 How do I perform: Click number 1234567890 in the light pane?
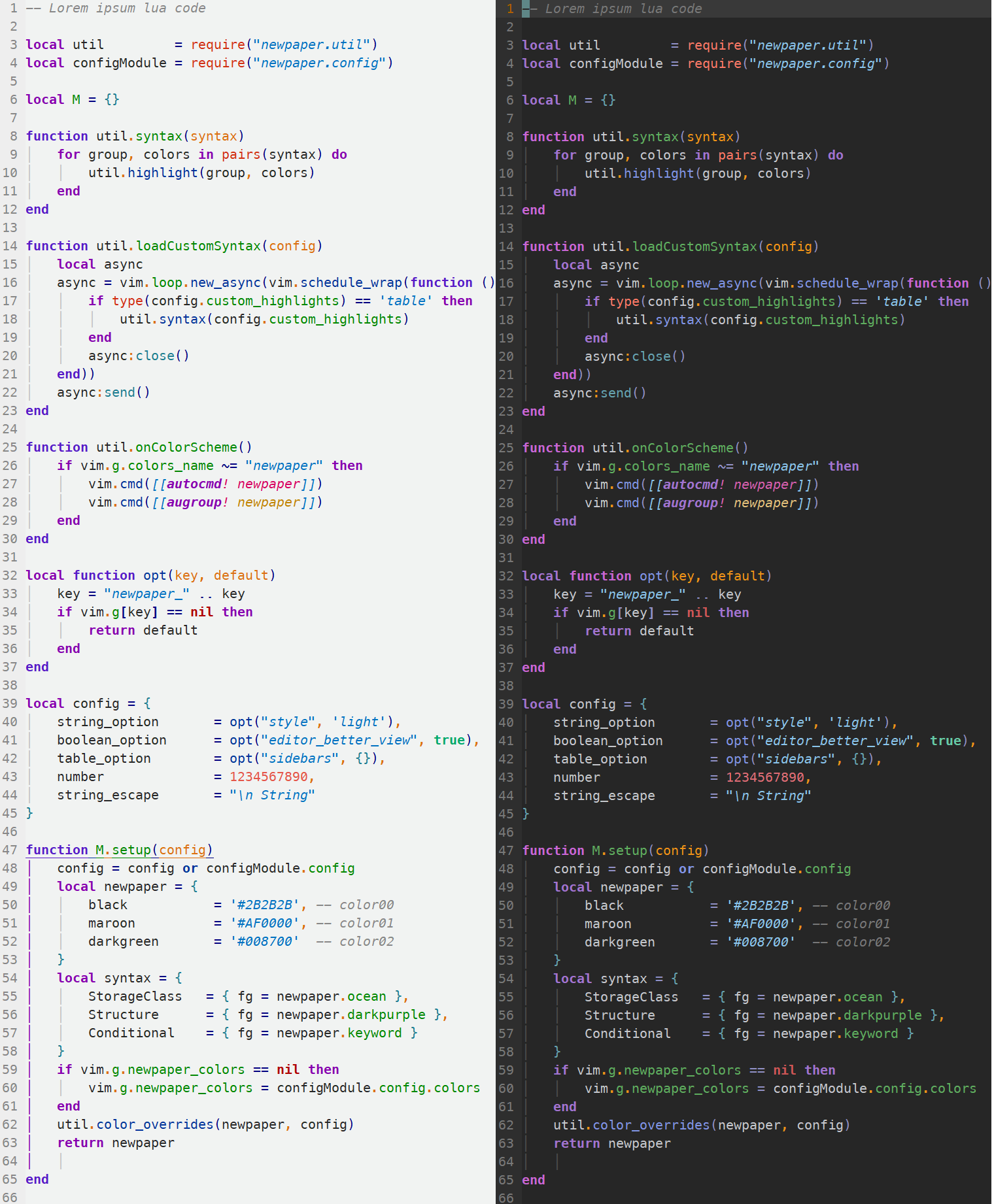tap(269, 777)
